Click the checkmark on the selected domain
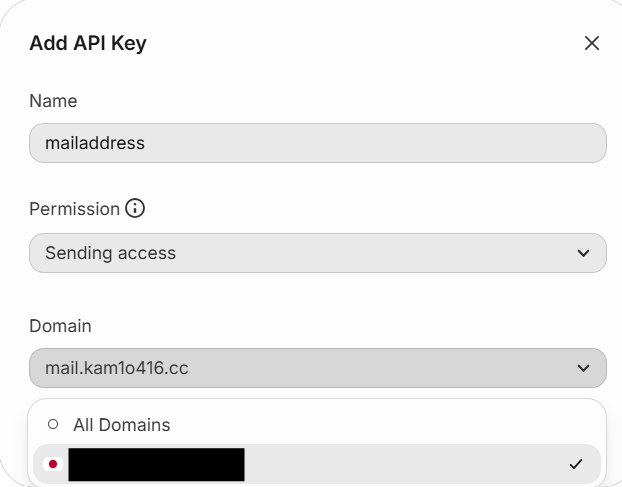The image size is (622, 487). pyautogui.click(x=575, y=464)
